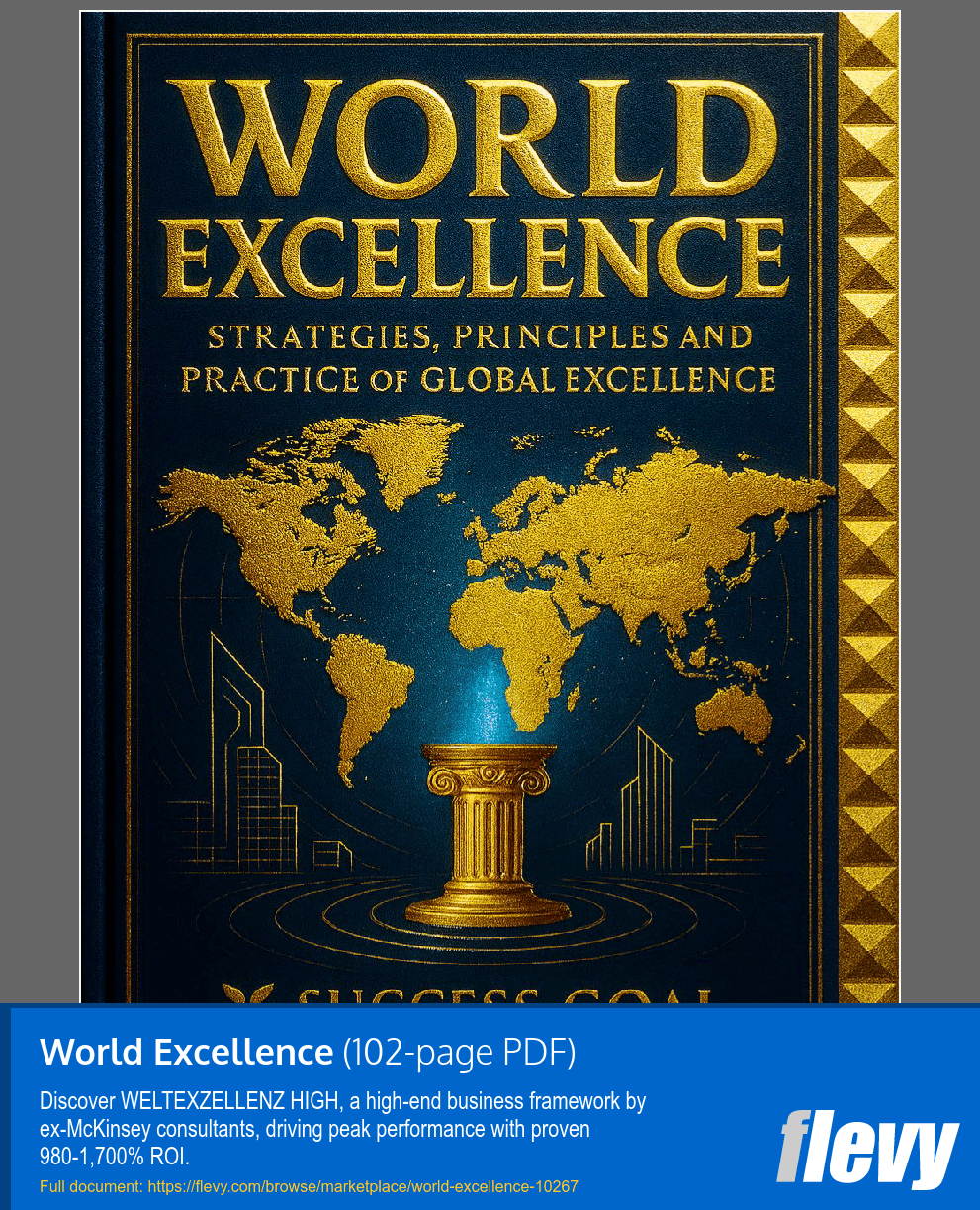Click the World Excellence title heading

(186, 1052)
